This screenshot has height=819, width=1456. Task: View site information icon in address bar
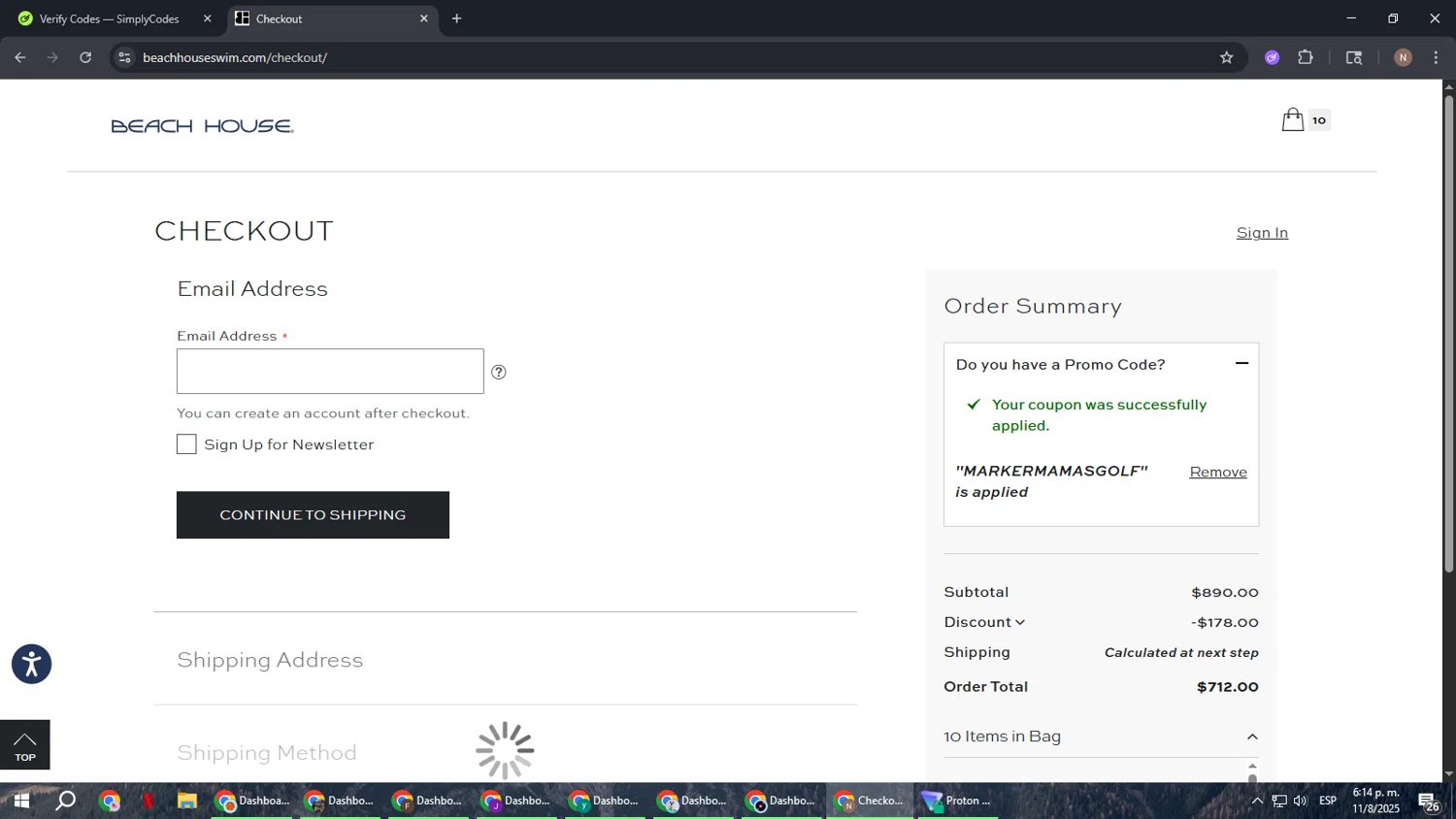coord(124,57)
